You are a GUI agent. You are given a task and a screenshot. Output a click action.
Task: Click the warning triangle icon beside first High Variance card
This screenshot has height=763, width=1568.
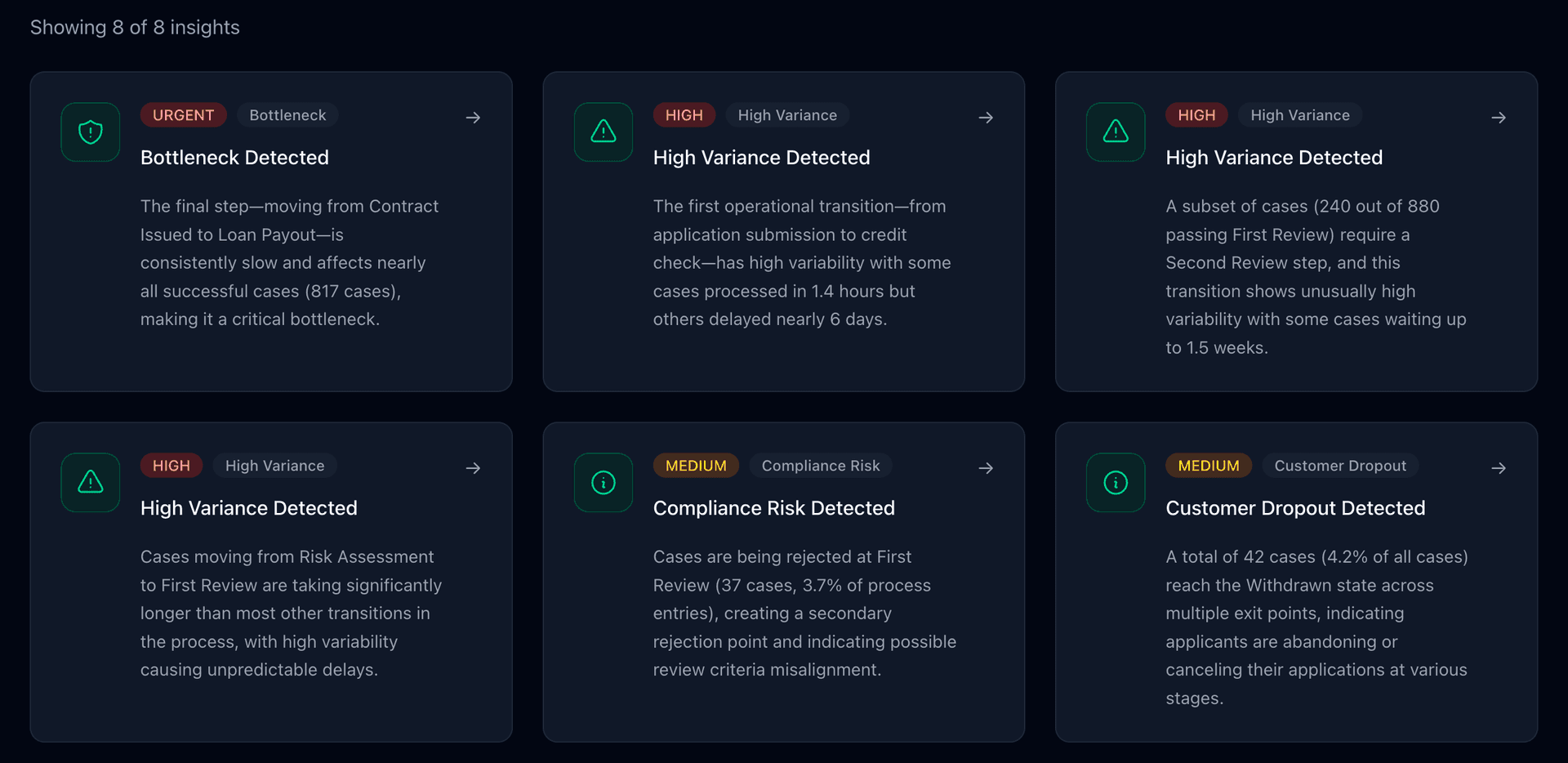point(603,132)
